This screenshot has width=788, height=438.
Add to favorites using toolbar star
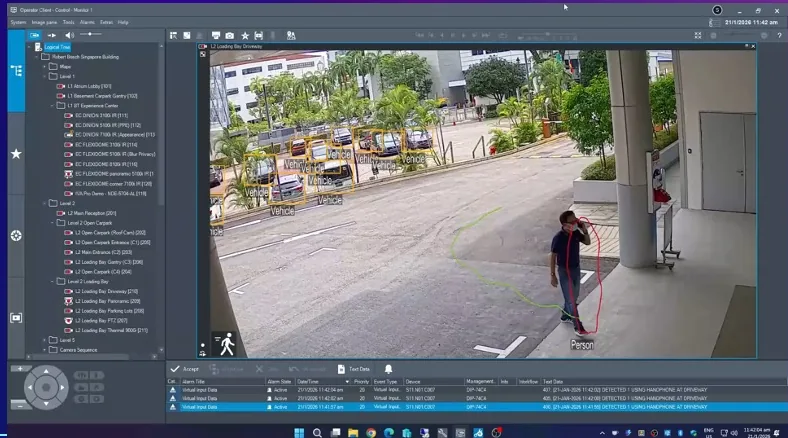pos(245,35)
